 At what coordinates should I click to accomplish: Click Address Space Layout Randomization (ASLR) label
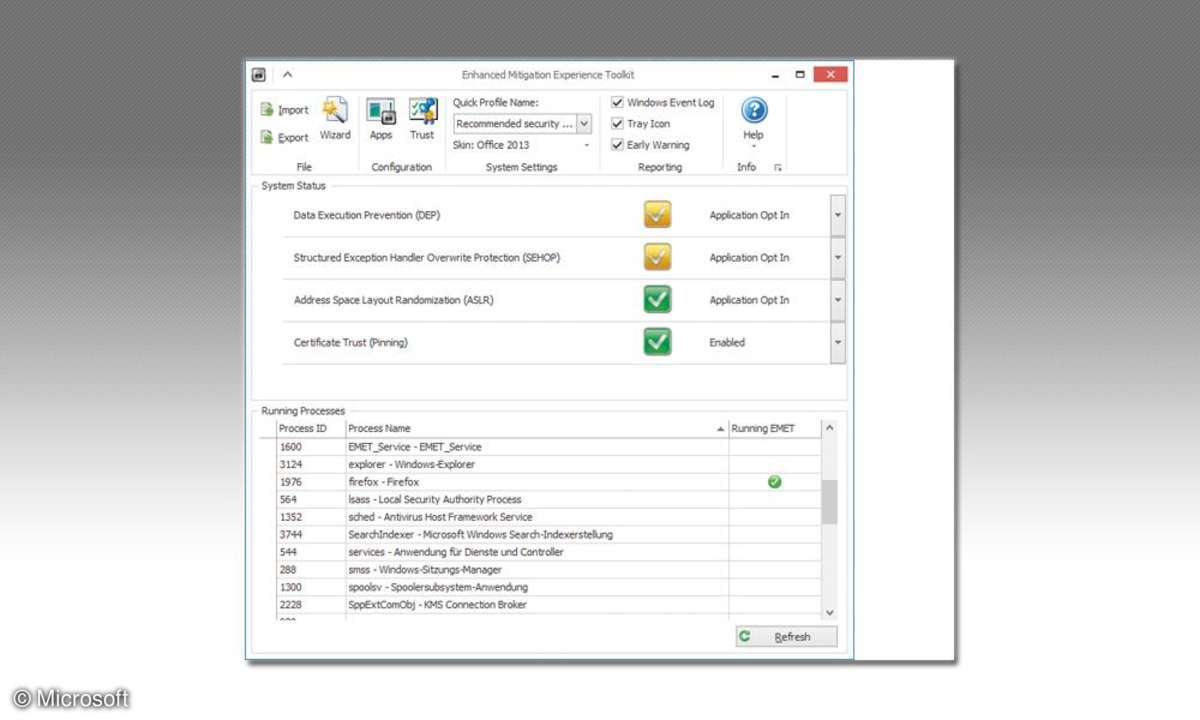click(x=393, y=300)
